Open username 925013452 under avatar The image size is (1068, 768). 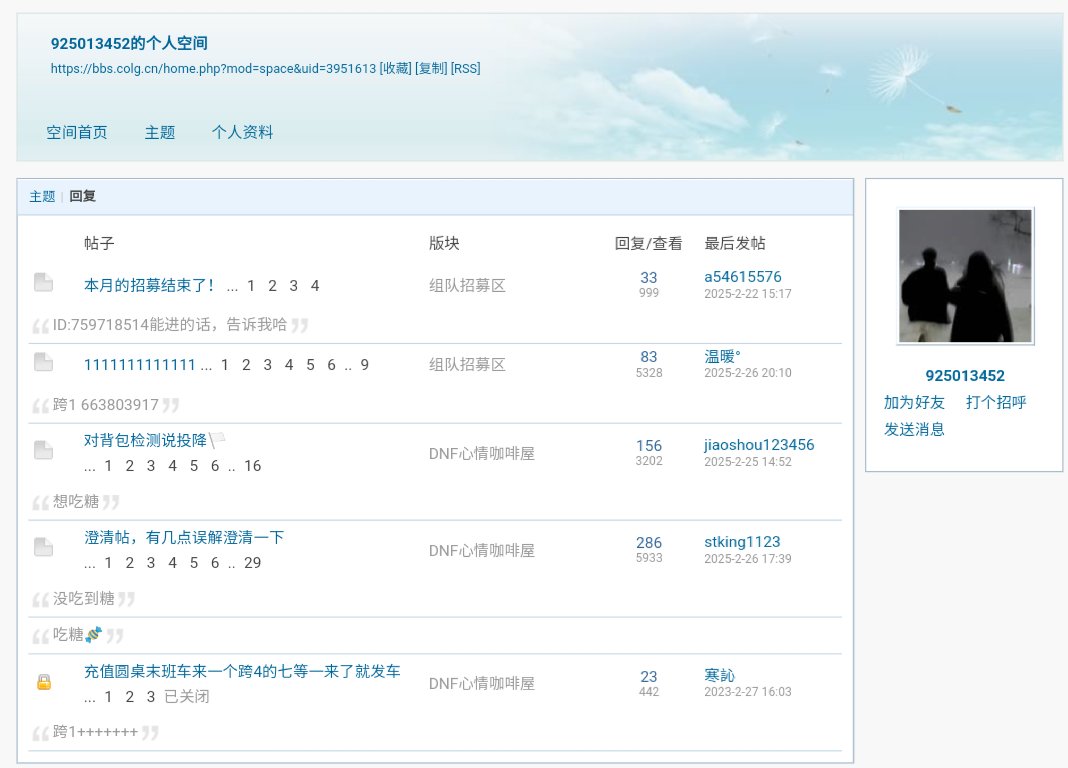click(964, 375)
